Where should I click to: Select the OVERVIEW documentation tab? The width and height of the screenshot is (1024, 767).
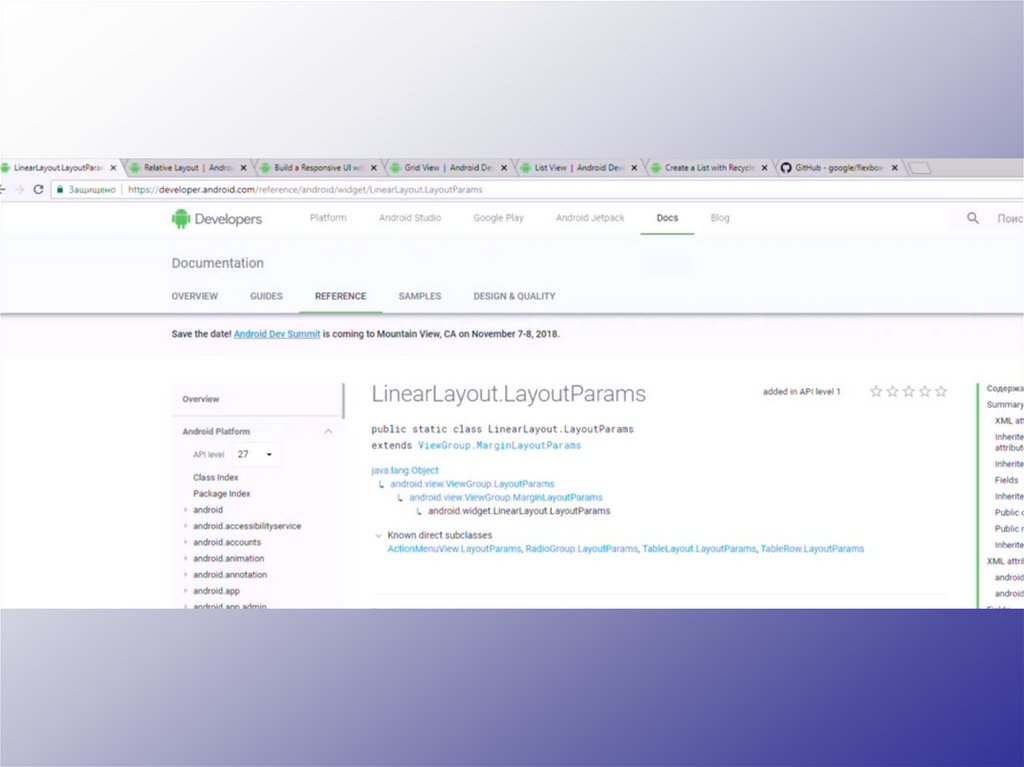click(195, 296)
